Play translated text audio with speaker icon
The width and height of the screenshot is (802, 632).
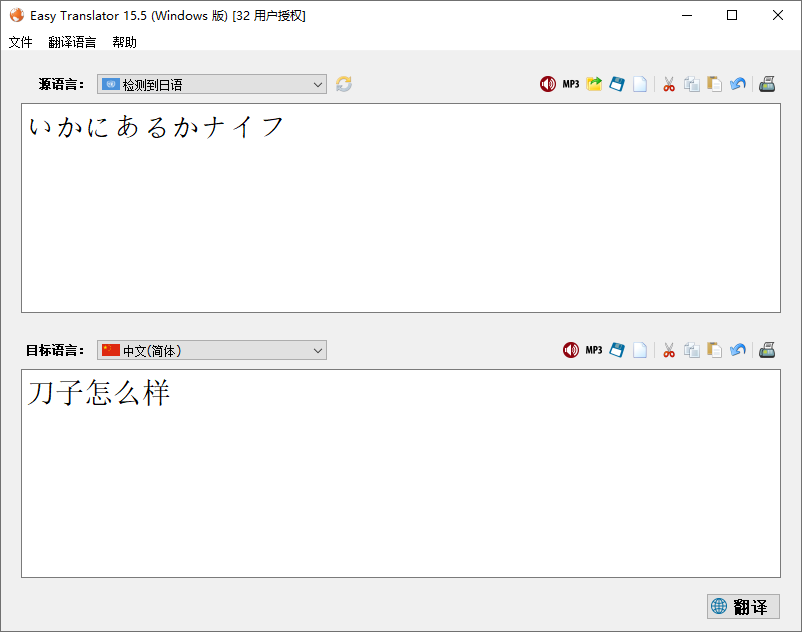pos(571,350)
